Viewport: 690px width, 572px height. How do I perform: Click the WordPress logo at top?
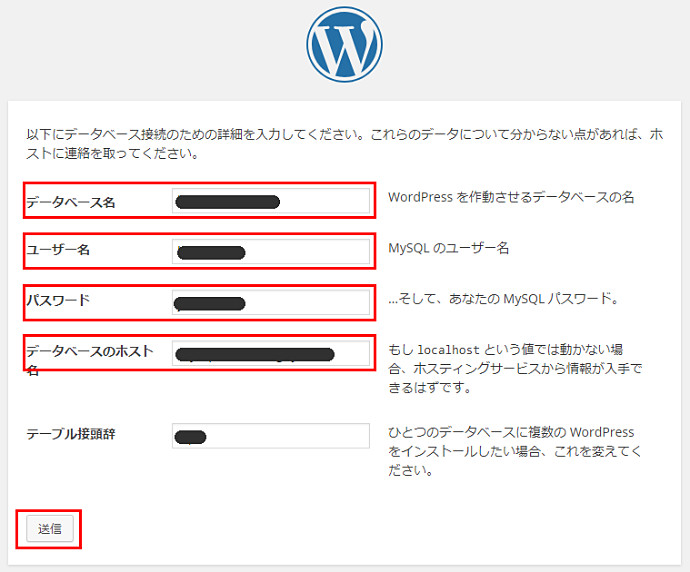point(344,44)
